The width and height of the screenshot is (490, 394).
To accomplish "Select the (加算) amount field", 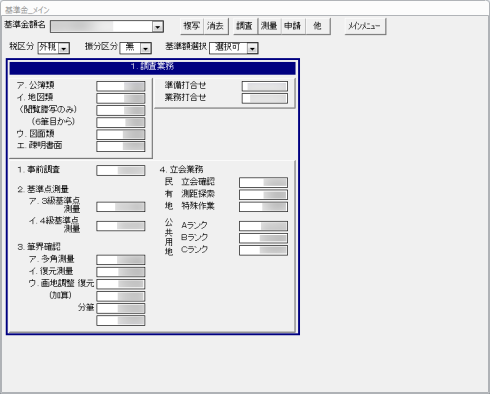I will point(121,296).
